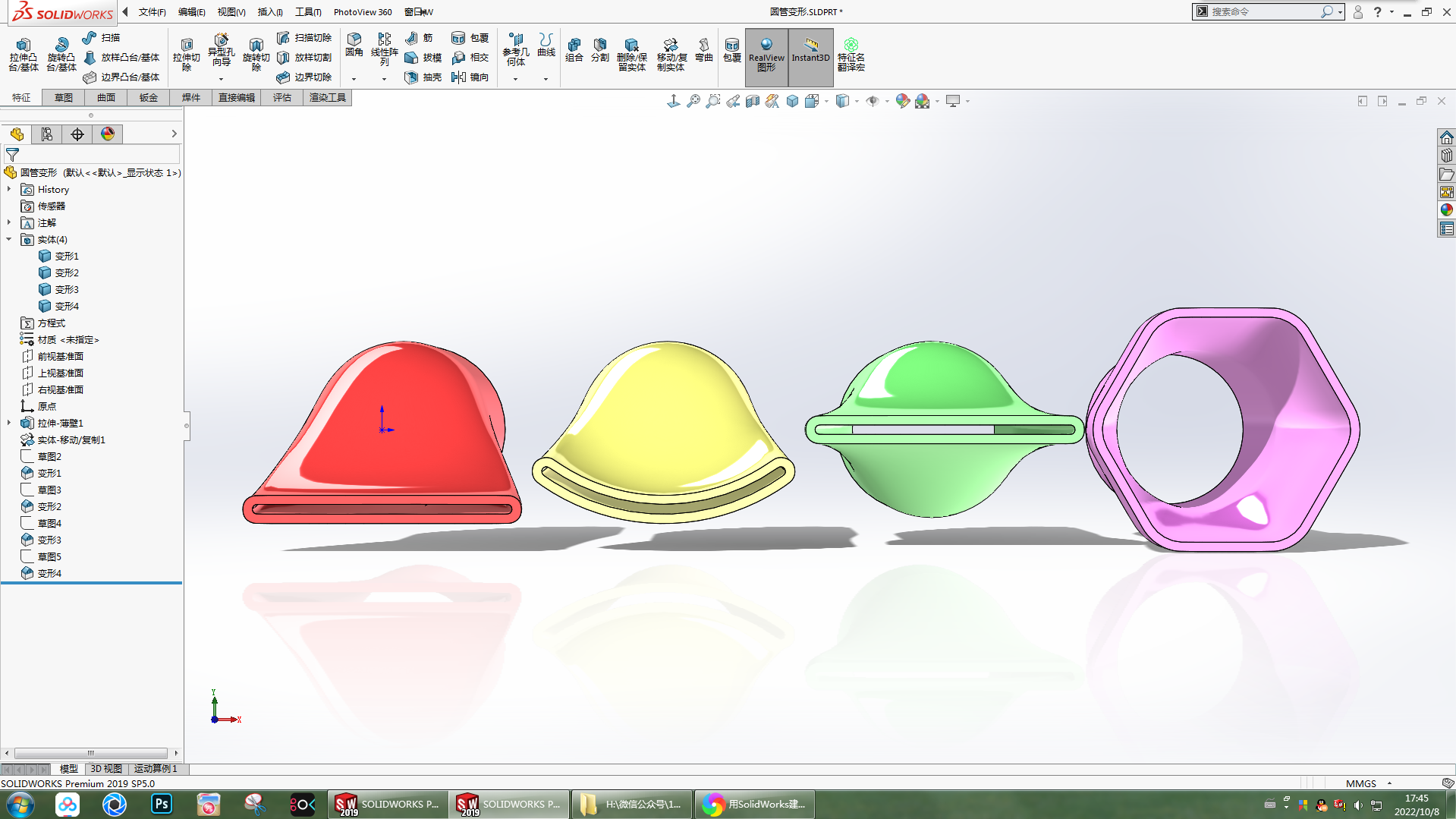Toggle RealView graphics (RealView 图形)
This screenshot has width=1456, height=819.
(x=766, y=57)
